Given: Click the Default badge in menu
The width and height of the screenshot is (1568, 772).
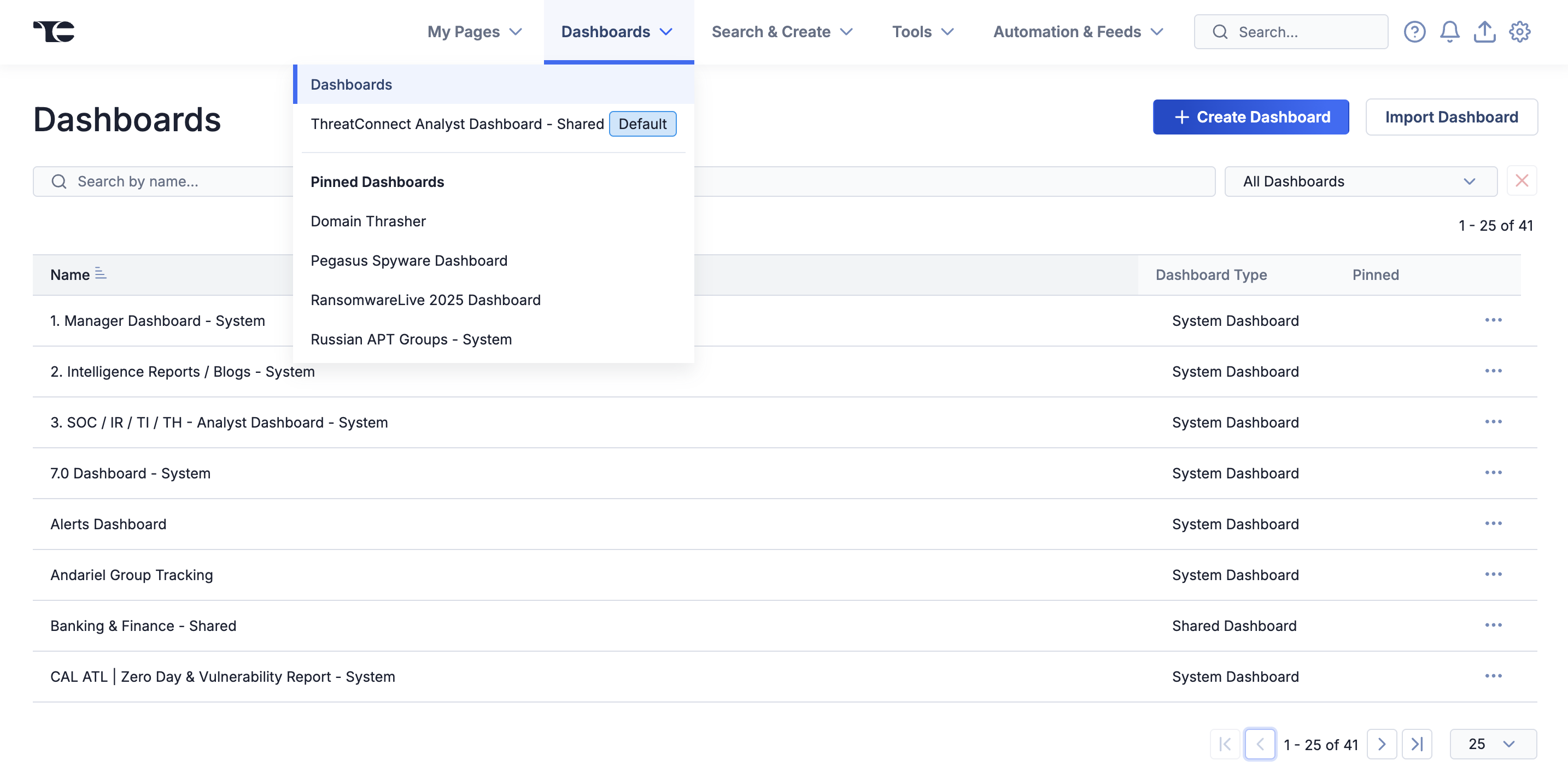Looking at the screenshot, I should [x=642, y=124].
